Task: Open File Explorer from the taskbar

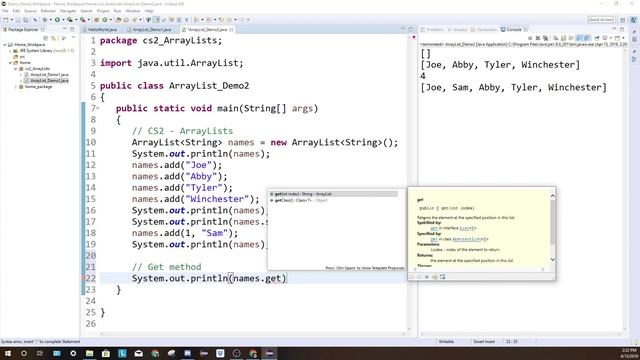Action: (89, 353)
